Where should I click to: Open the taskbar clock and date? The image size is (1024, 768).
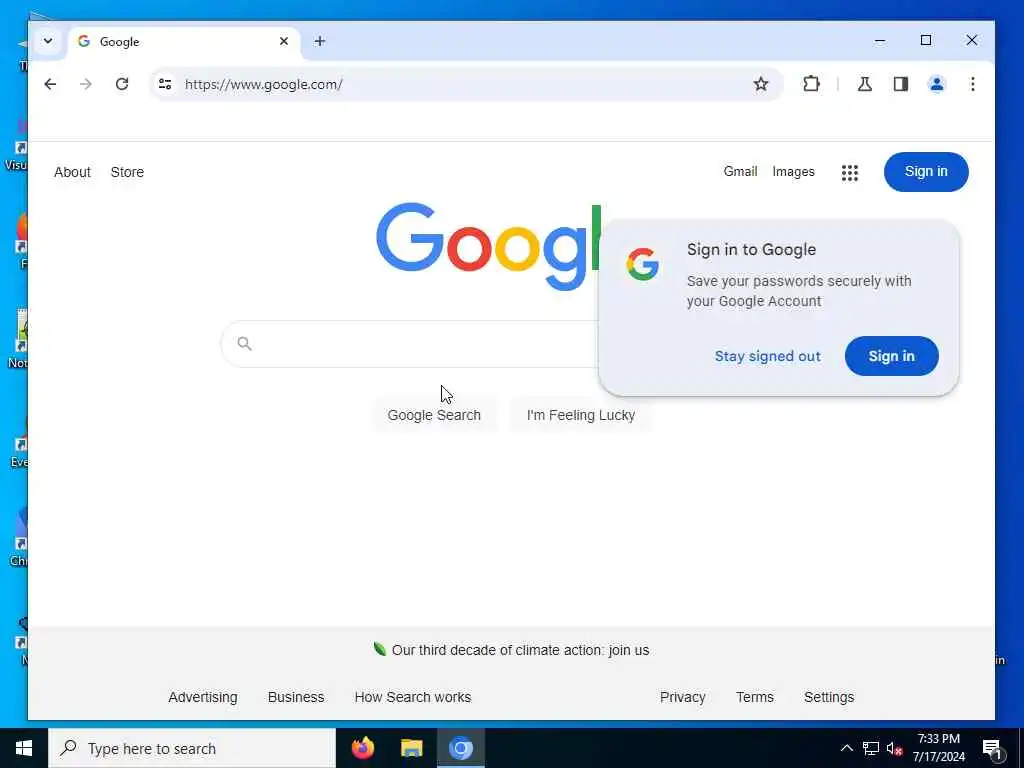coord(938,748)
